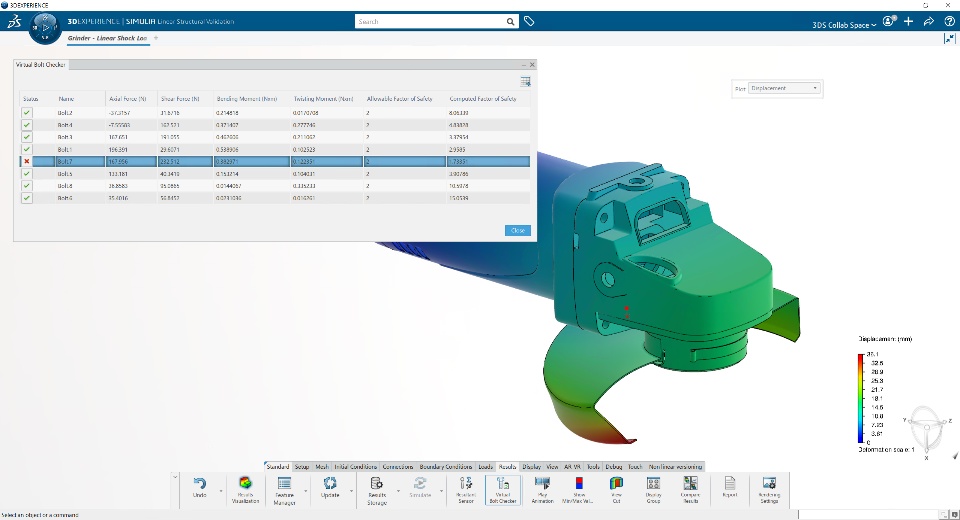Screen dimensions: 960x520
Task: Click the Bolt.3 status check box
Action: [26, 137]
